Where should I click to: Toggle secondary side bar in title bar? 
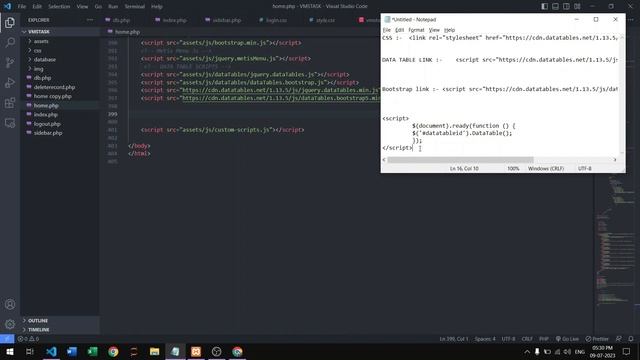pos(566,6)
